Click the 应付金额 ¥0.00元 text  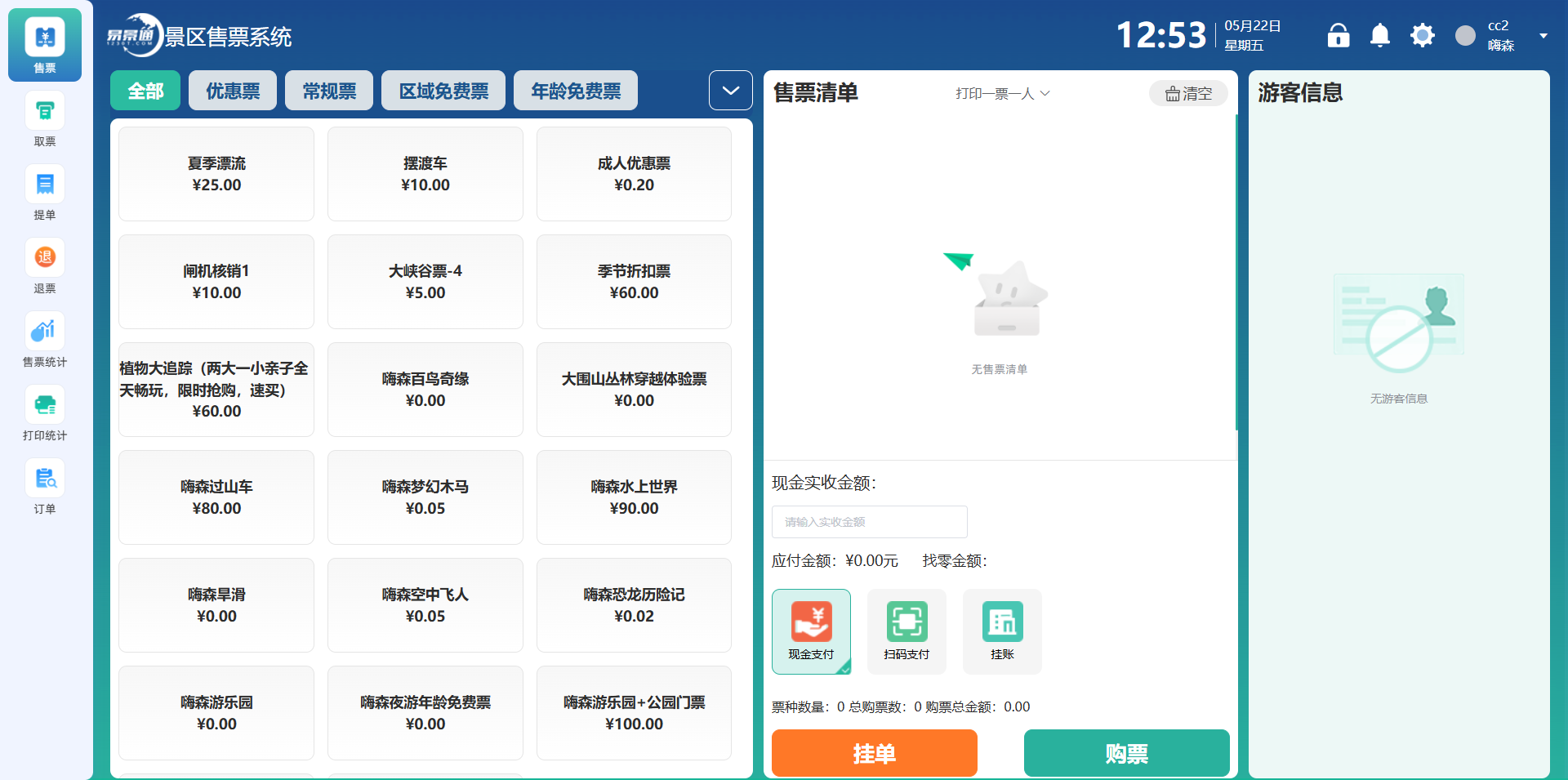pyautogui.click(x=835, y=561)
